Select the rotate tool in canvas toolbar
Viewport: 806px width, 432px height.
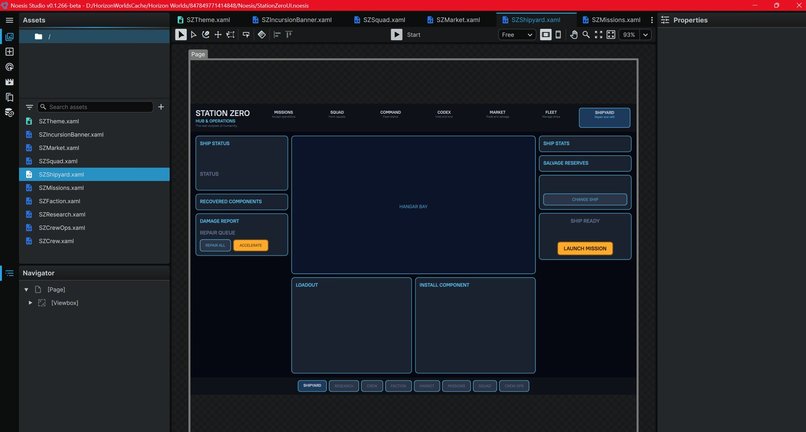[x=206, y=34]
